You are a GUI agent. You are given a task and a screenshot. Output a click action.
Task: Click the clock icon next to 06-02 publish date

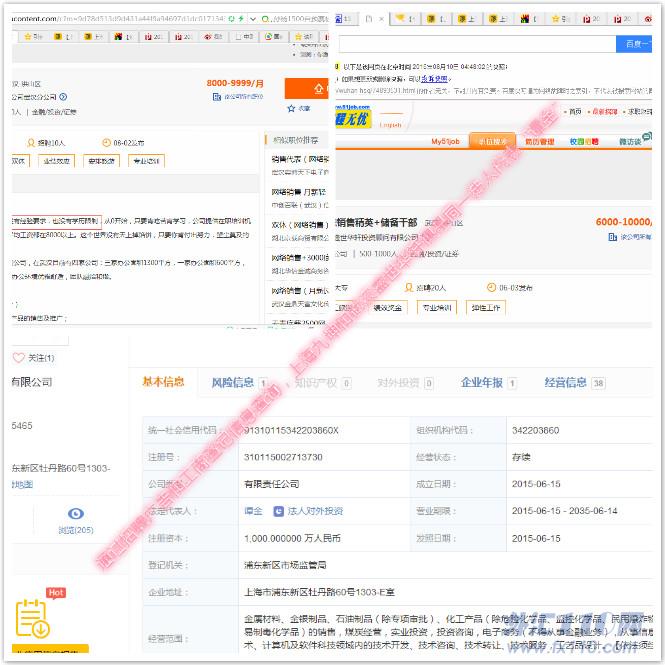(x=106, y=142)
